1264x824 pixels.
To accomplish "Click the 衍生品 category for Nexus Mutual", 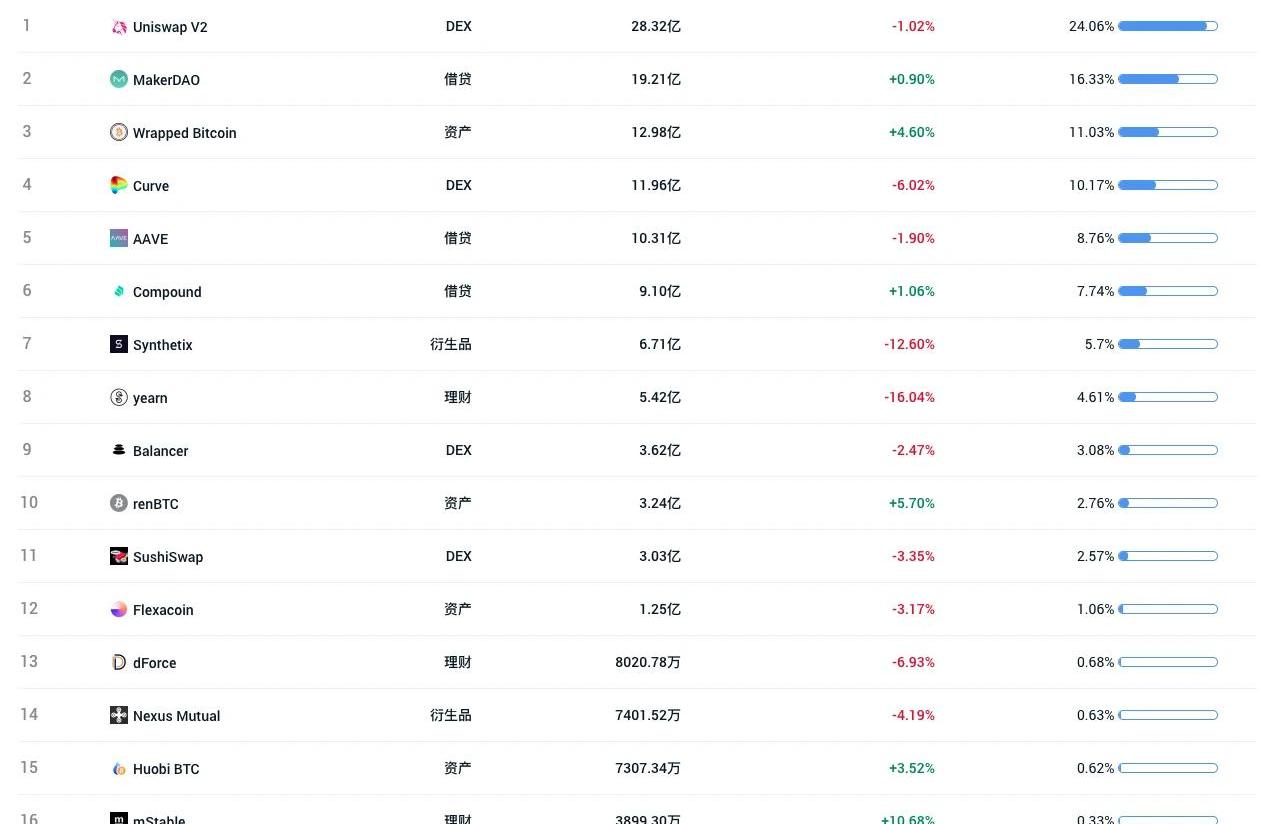I will click(451, 715).
